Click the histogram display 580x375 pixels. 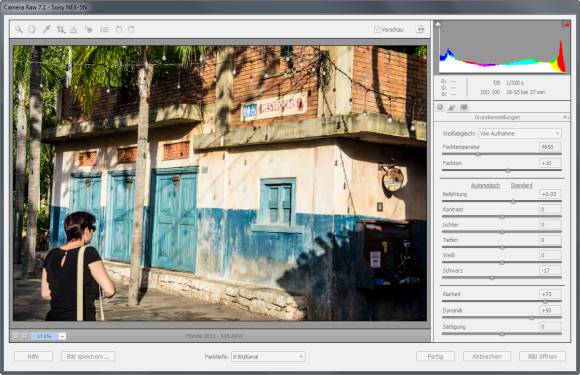point(502,47)
